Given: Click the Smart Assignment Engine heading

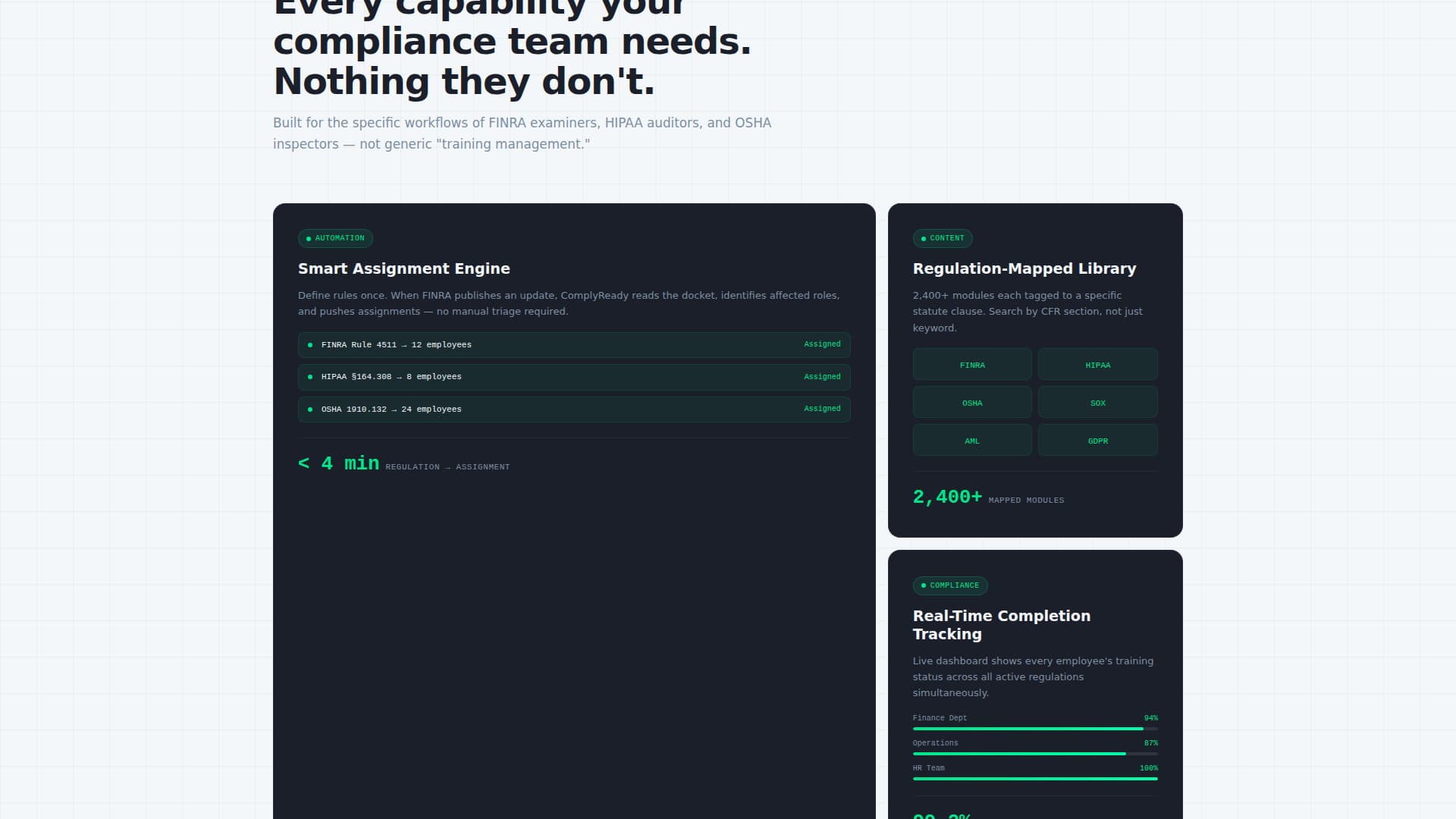Looking at the screenshot, I should click(x=404, y=268).
